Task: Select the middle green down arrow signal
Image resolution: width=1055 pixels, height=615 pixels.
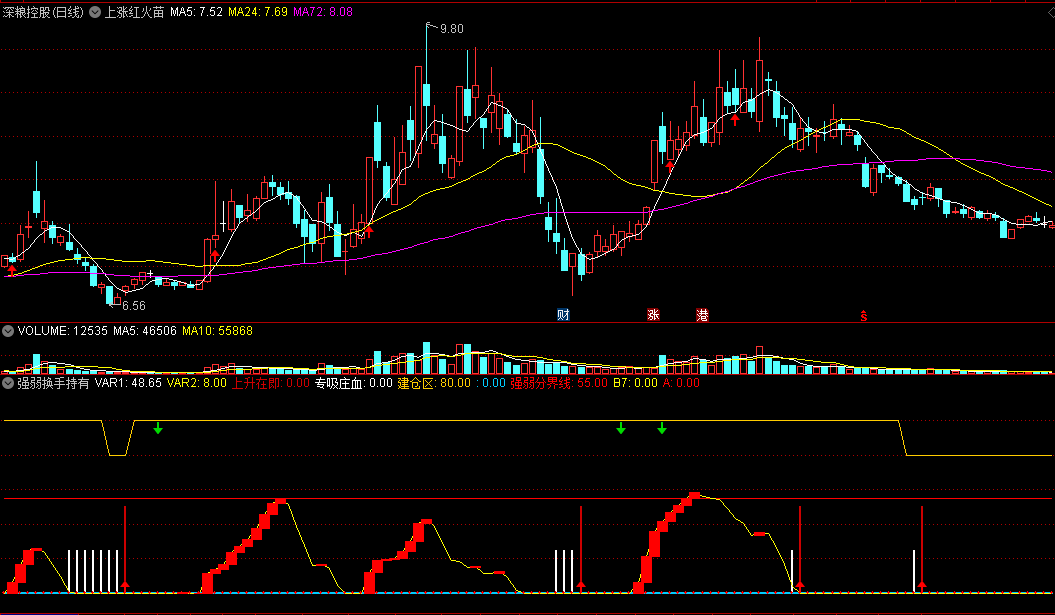Action: tap(621, 428)
